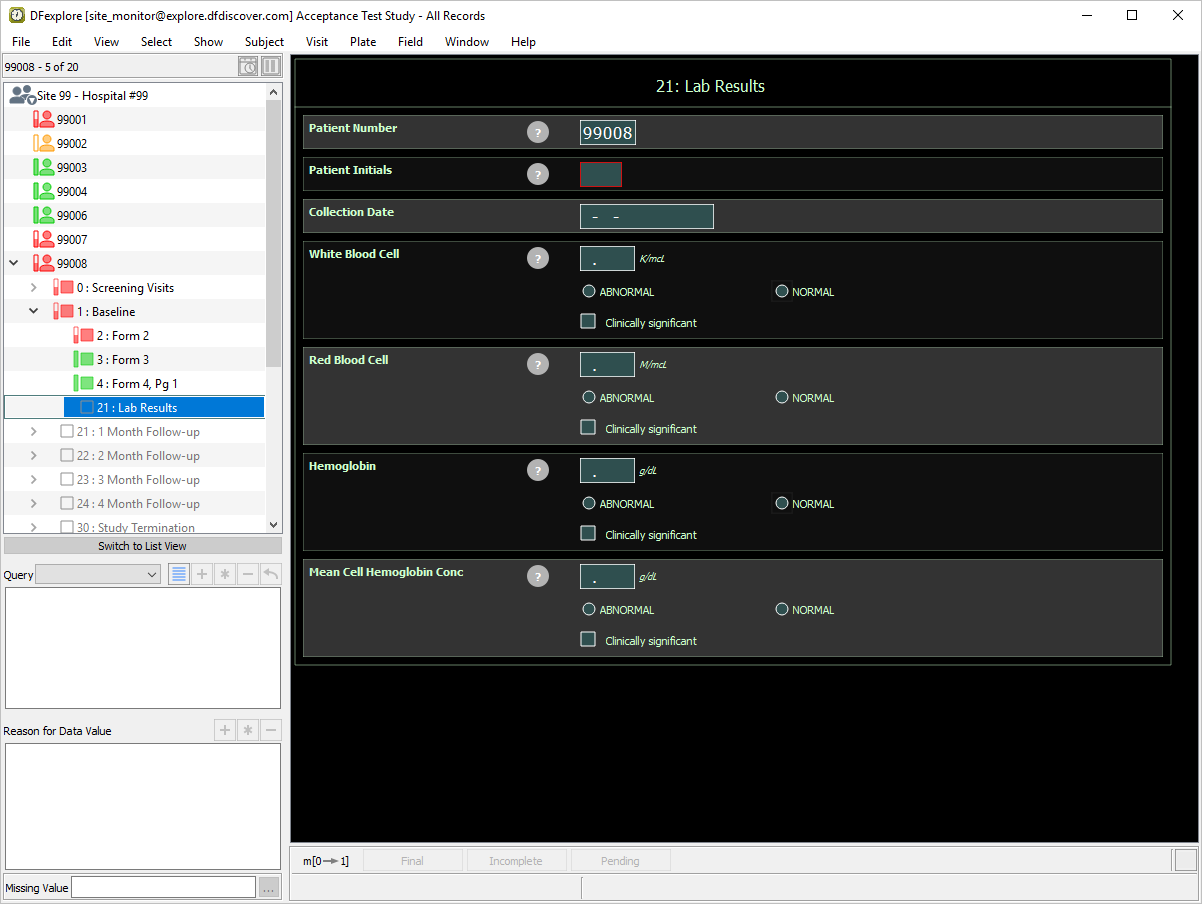
Task: Collapse the 1 : Baseline visit node
Action: pos(33,312)
